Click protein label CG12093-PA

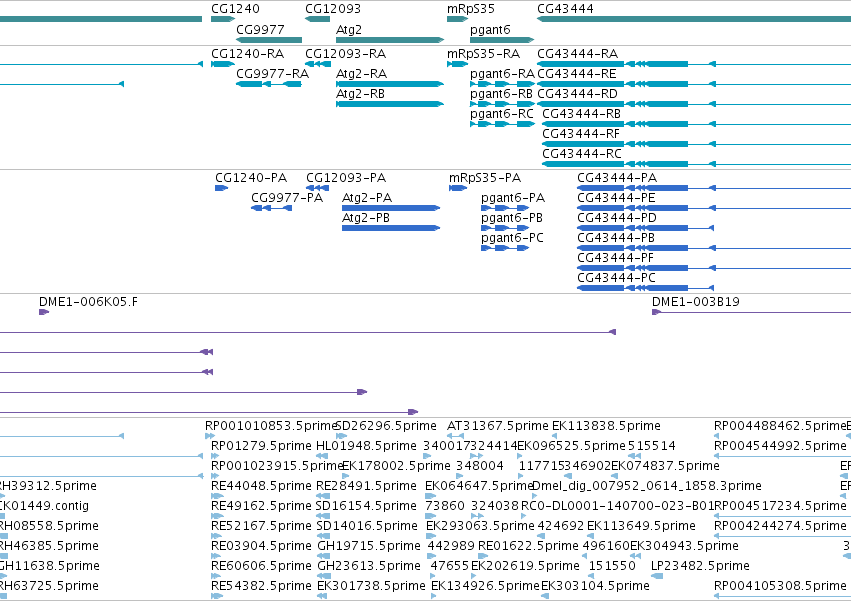click(346, 178)
